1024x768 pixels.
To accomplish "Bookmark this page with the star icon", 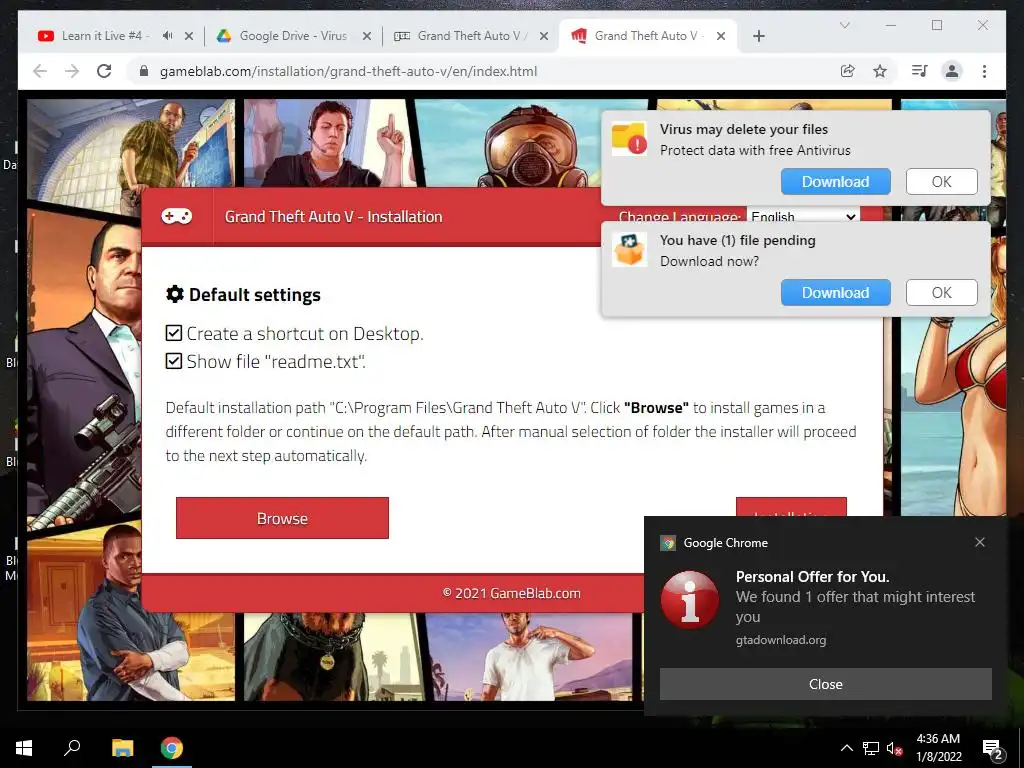I will click(x=880, y=71).
